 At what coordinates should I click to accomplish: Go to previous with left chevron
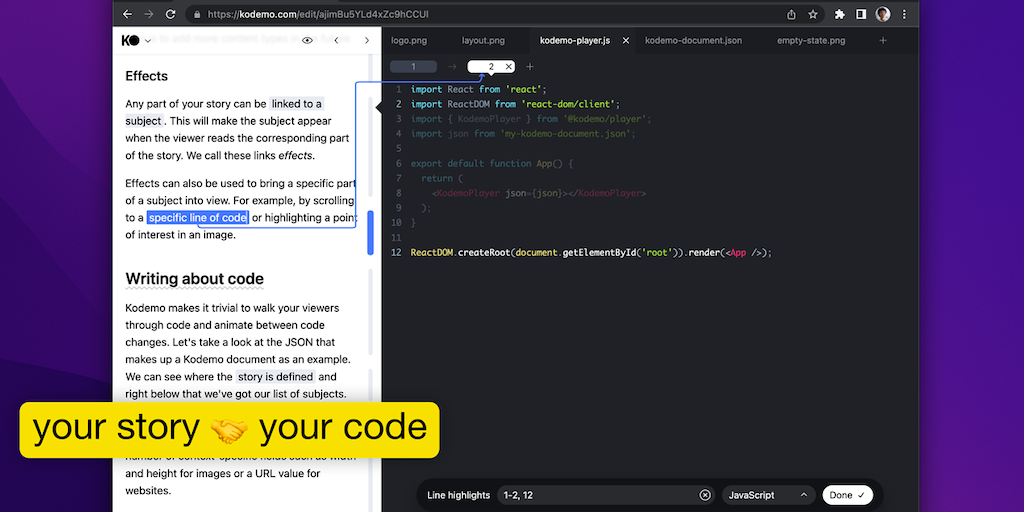336,40
